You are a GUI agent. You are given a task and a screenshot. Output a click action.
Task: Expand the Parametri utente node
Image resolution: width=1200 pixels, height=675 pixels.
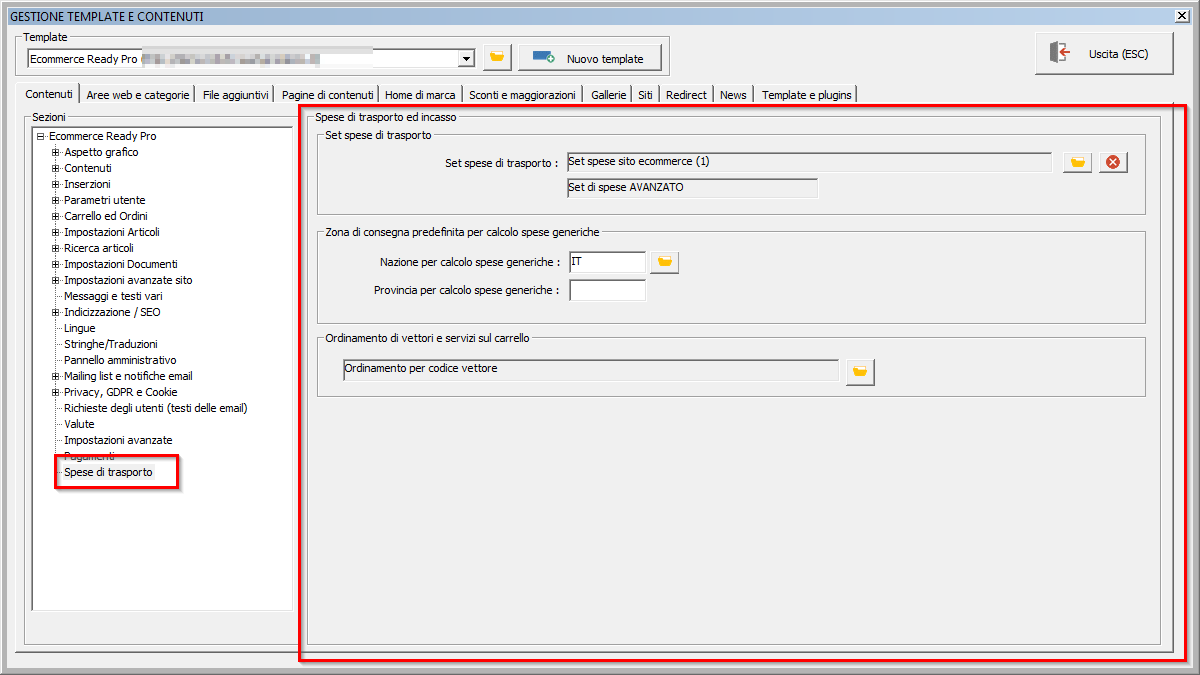coord(56,201)
